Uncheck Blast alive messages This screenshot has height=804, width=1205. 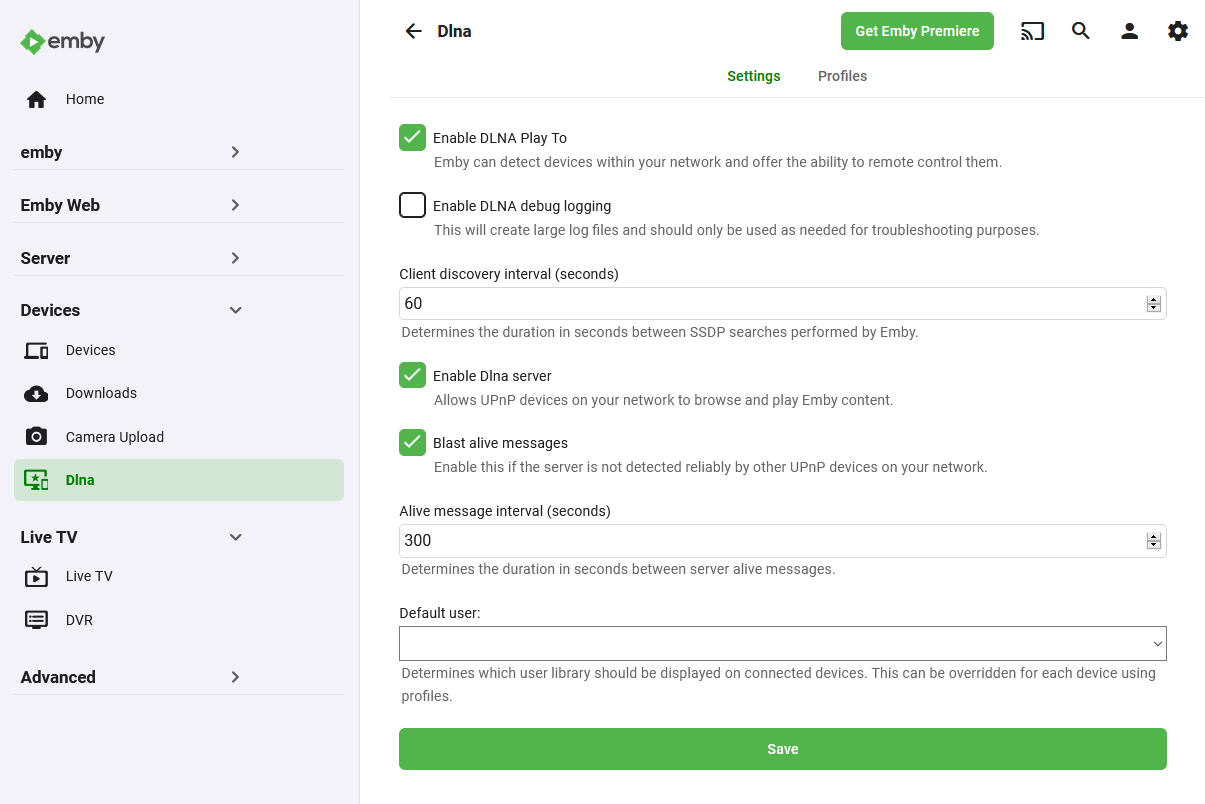(x=412, y=442)
